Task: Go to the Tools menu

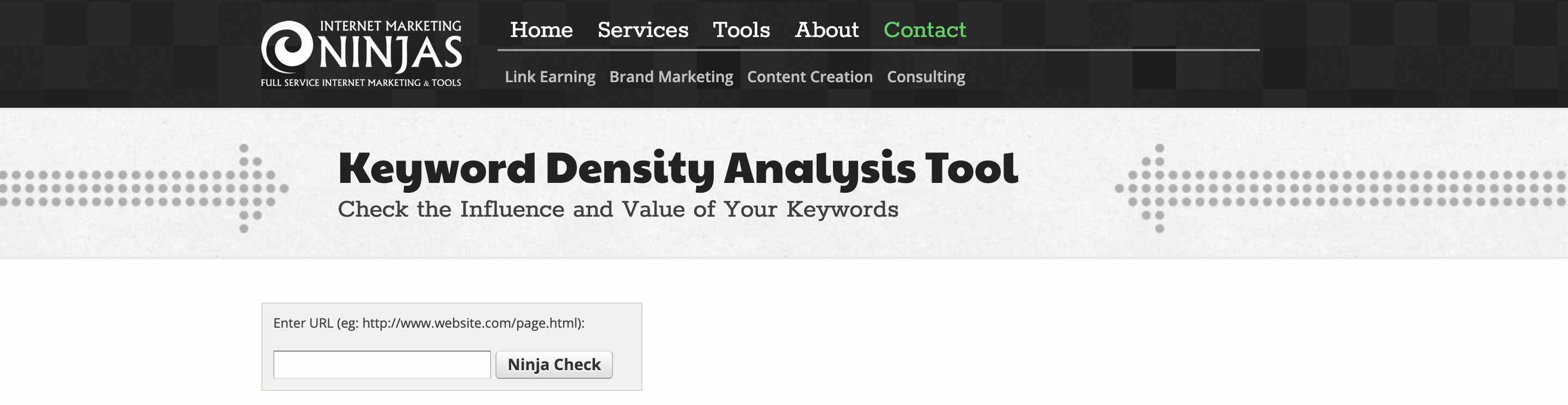Action: click(742, 30)
